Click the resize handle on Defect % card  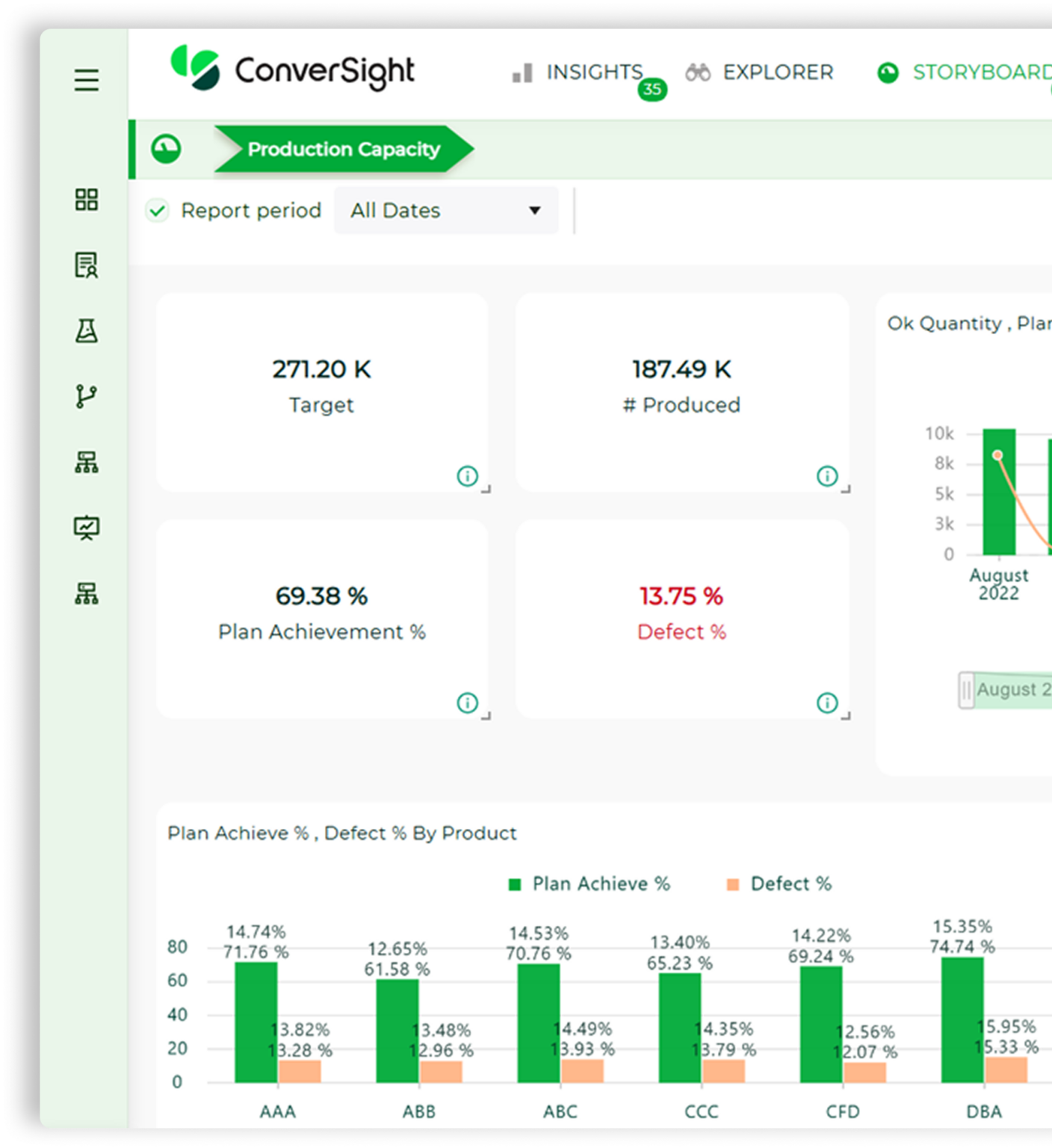(847, 716)
